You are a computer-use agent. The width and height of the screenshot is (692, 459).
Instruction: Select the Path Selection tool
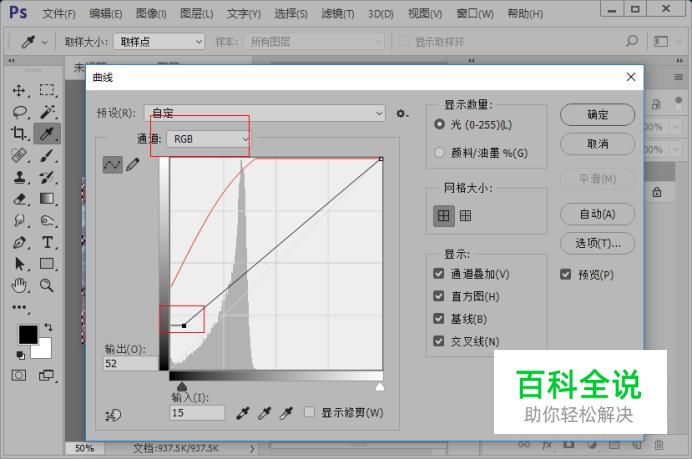[19, 264]
